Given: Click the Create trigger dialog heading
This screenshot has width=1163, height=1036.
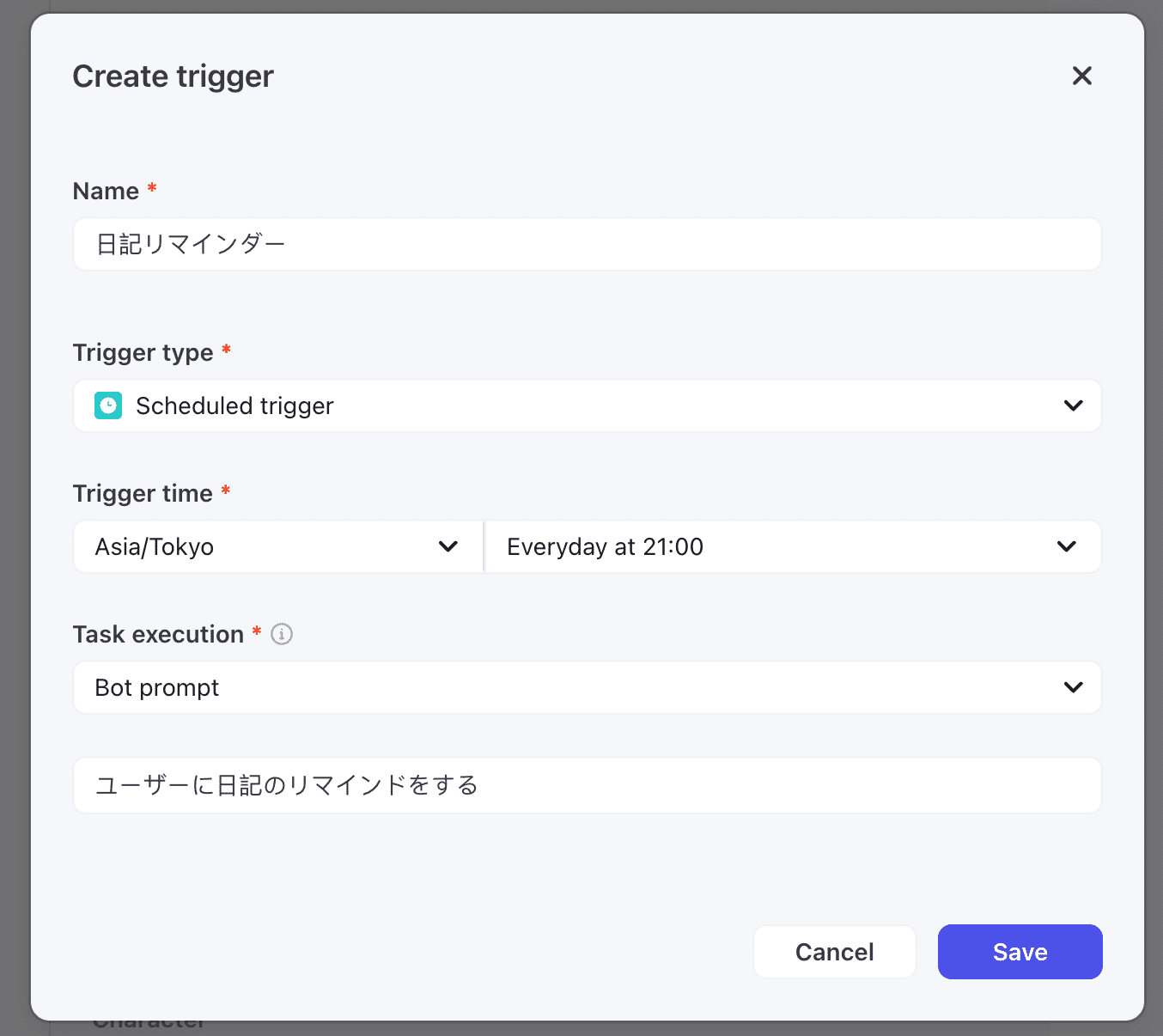Looking at the screenshot, I should pyautogui.click(x=173, y=76).
